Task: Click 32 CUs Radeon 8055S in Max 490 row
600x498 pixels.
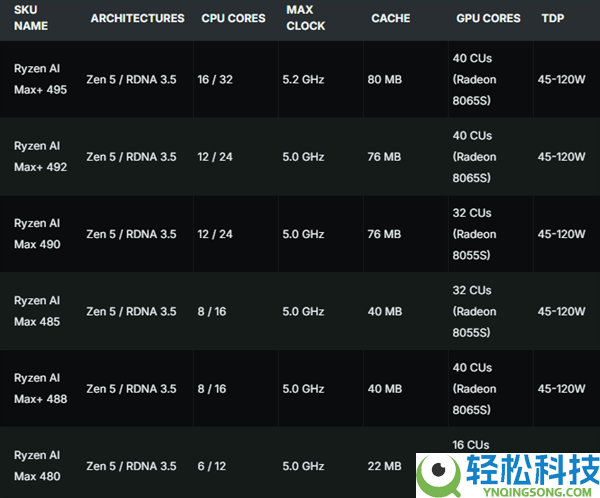Action: (x=474, y=234)
